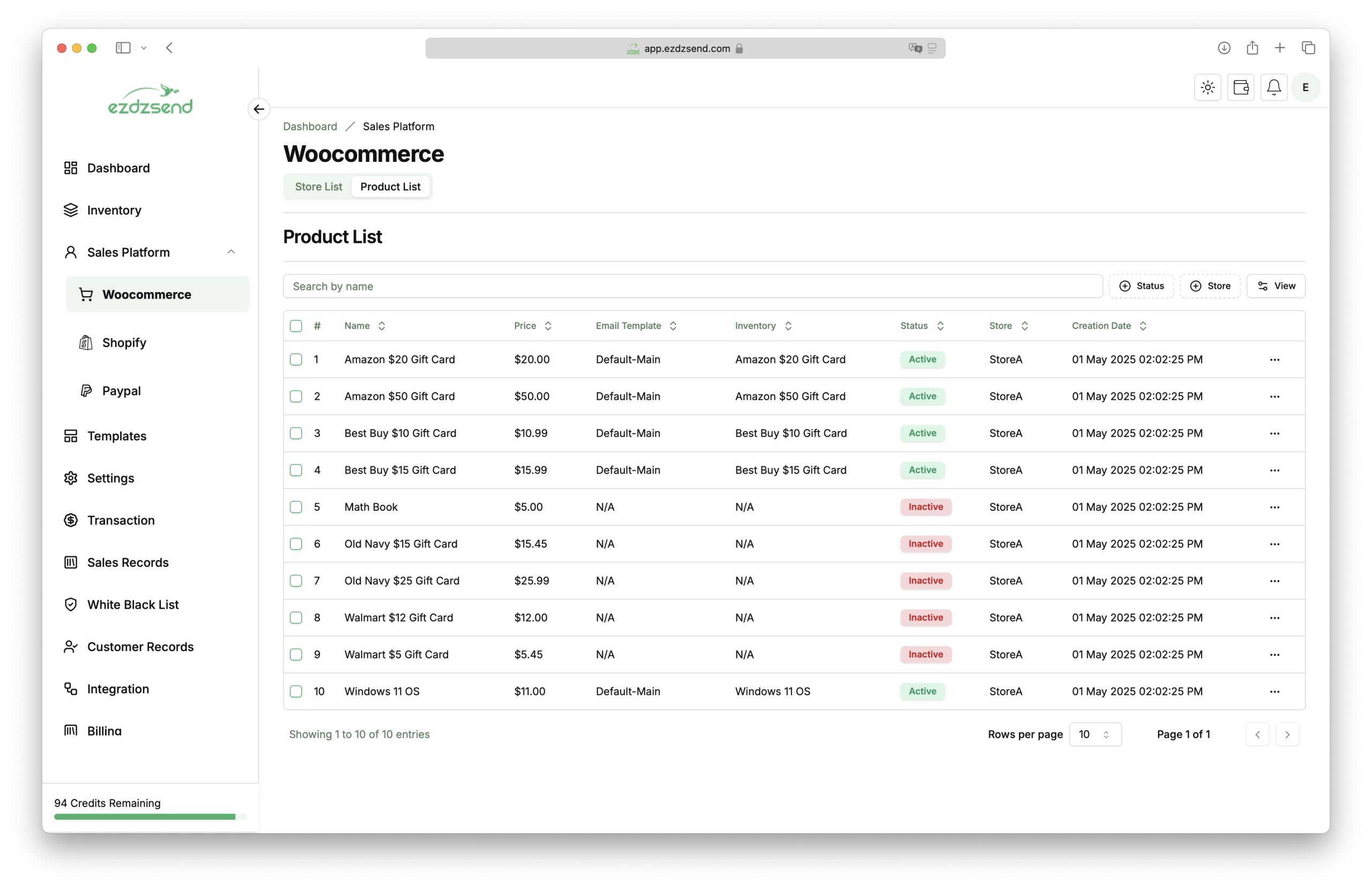1372x889 pixels.
Task: Open actions menu for Walmart $12 Gift Card
Action: [1274, 618]
